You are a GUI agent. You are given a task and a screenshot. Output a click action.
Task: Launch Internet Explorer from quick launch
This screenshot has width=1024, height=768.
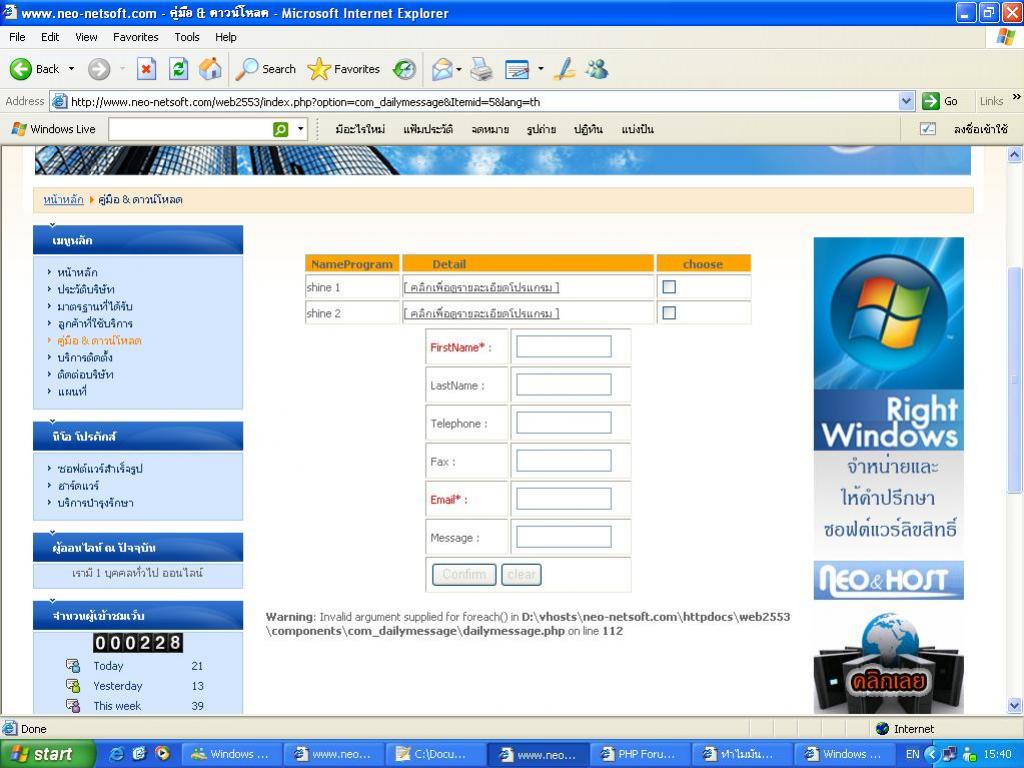(117, 754)
